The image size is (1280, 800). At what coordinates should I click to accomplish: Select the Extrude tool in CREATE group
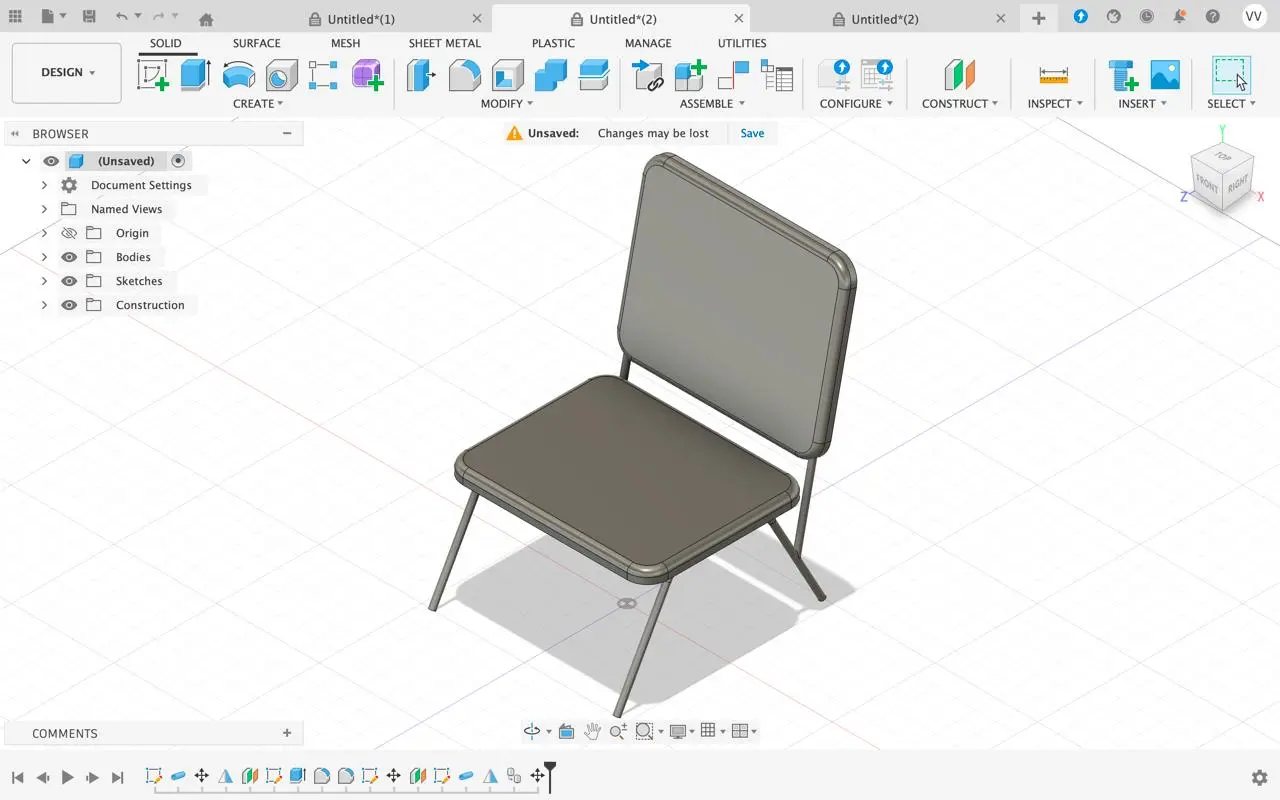click(195, 75)
